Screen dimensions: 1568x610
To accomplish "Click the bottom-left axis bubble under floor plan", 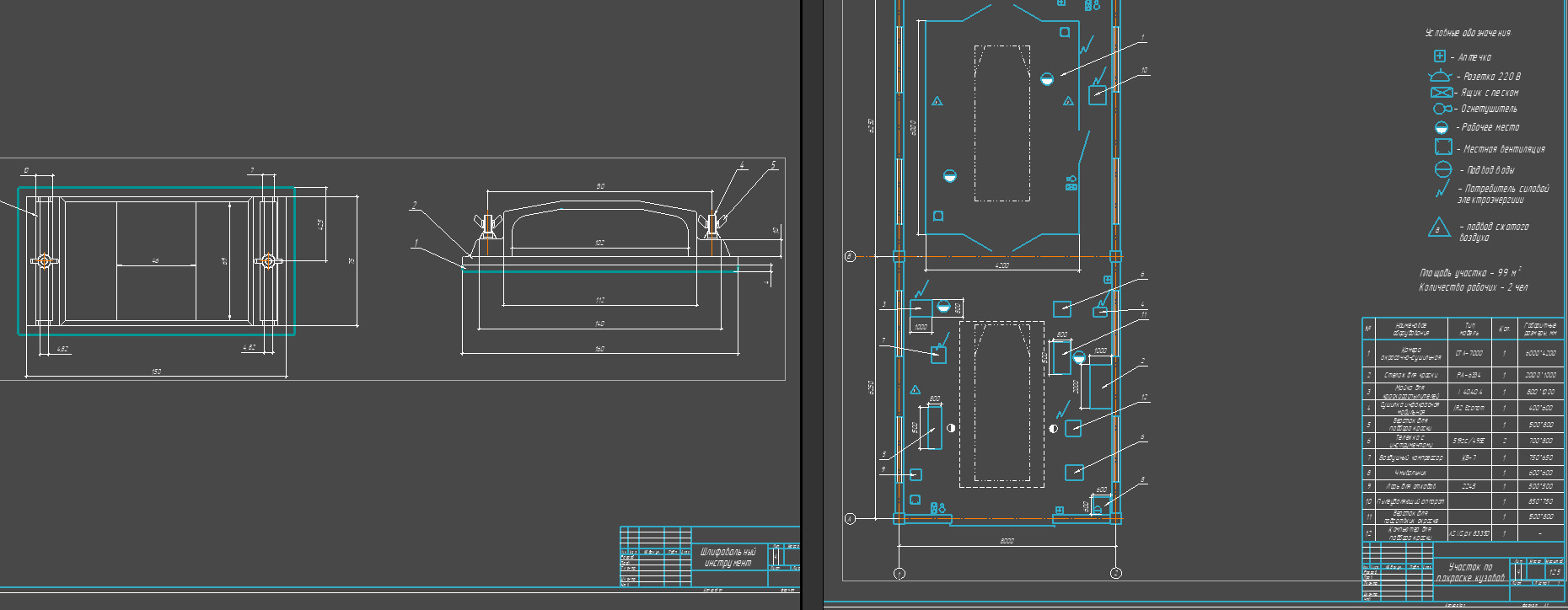I will 899,574.
